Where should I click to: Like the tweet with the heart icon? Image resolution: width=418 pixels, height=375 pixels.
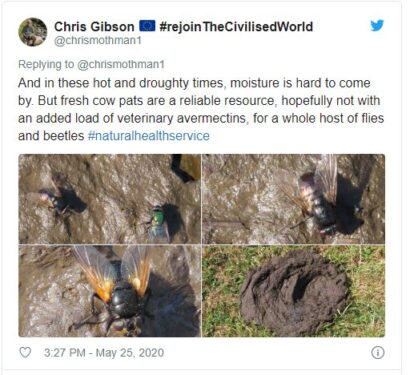(25, 352)
